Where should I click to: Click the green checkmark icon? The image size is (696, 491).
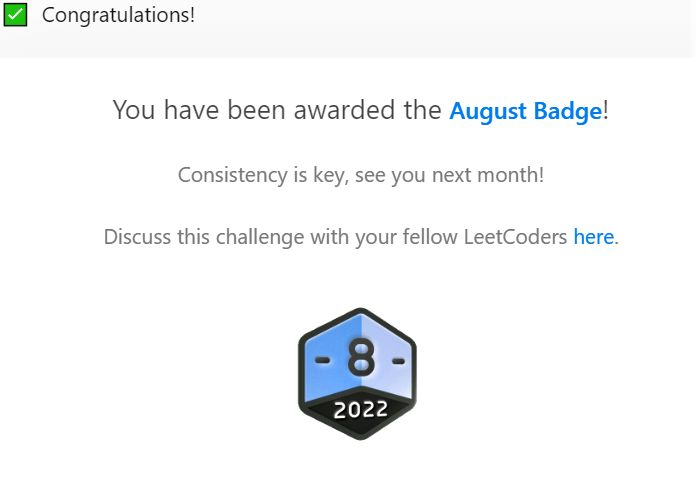[15, 15]
